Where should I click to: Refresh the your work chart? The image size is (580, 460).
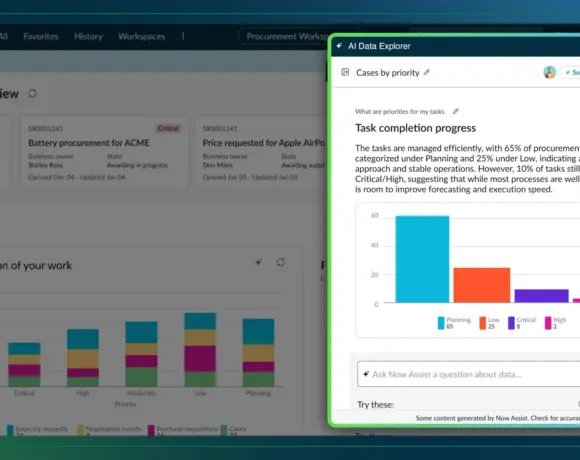[x=281, y=262]
